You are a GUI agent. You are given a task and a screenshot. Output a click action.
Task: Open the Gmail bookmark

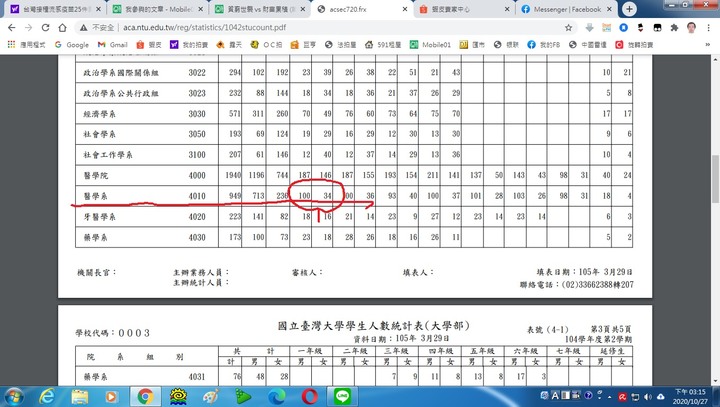[x=112, y=45]
